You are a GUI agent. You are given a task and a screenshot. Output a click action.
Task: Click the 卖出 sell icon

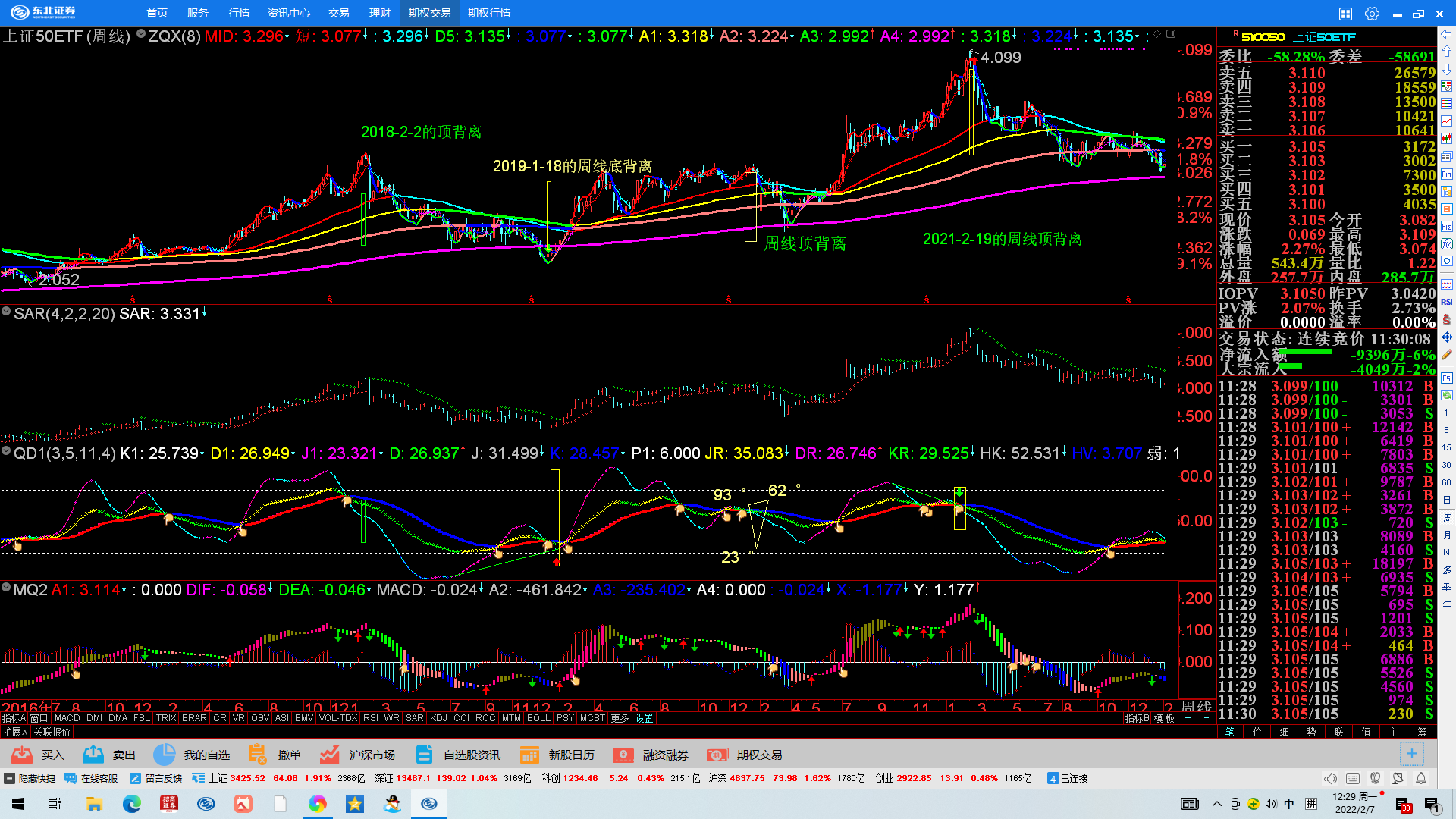[x=93, y=755]
